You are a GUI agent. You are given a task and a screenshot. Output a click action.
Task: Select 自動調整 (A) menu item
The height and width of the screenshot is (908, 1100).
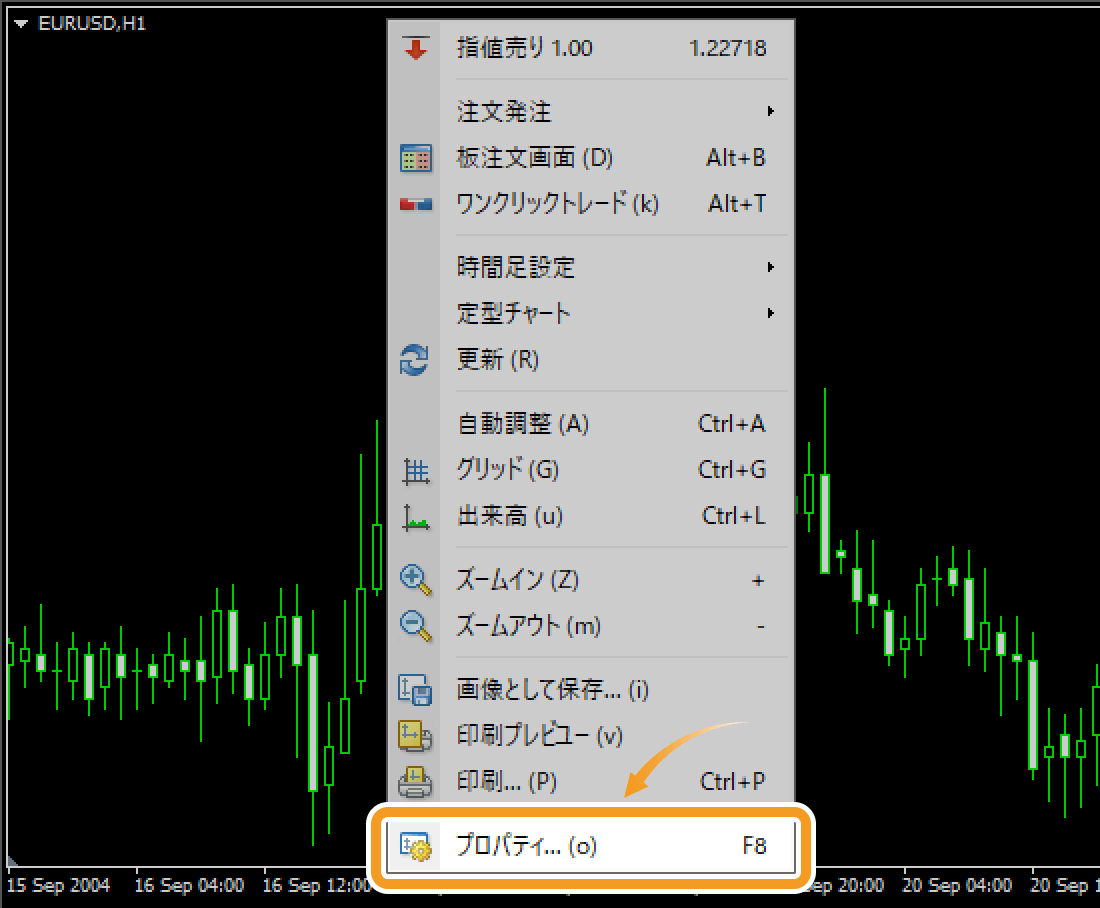click(591, 424)
